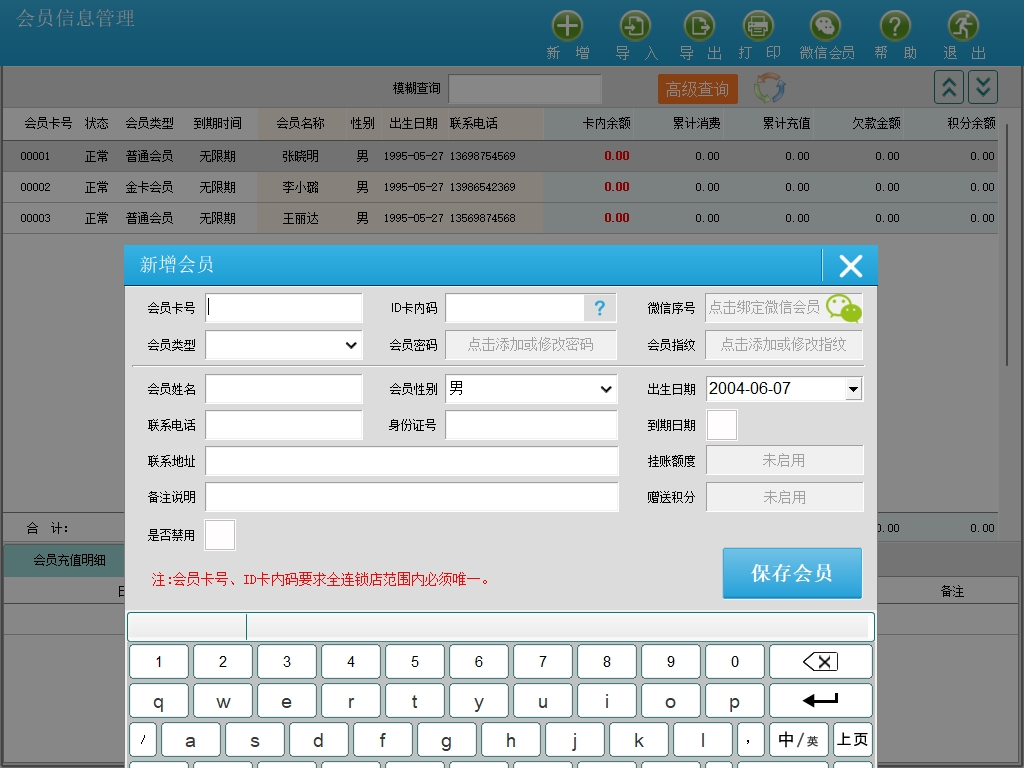
Task: Open the 帮助 help icon
Action: [895, 26]
